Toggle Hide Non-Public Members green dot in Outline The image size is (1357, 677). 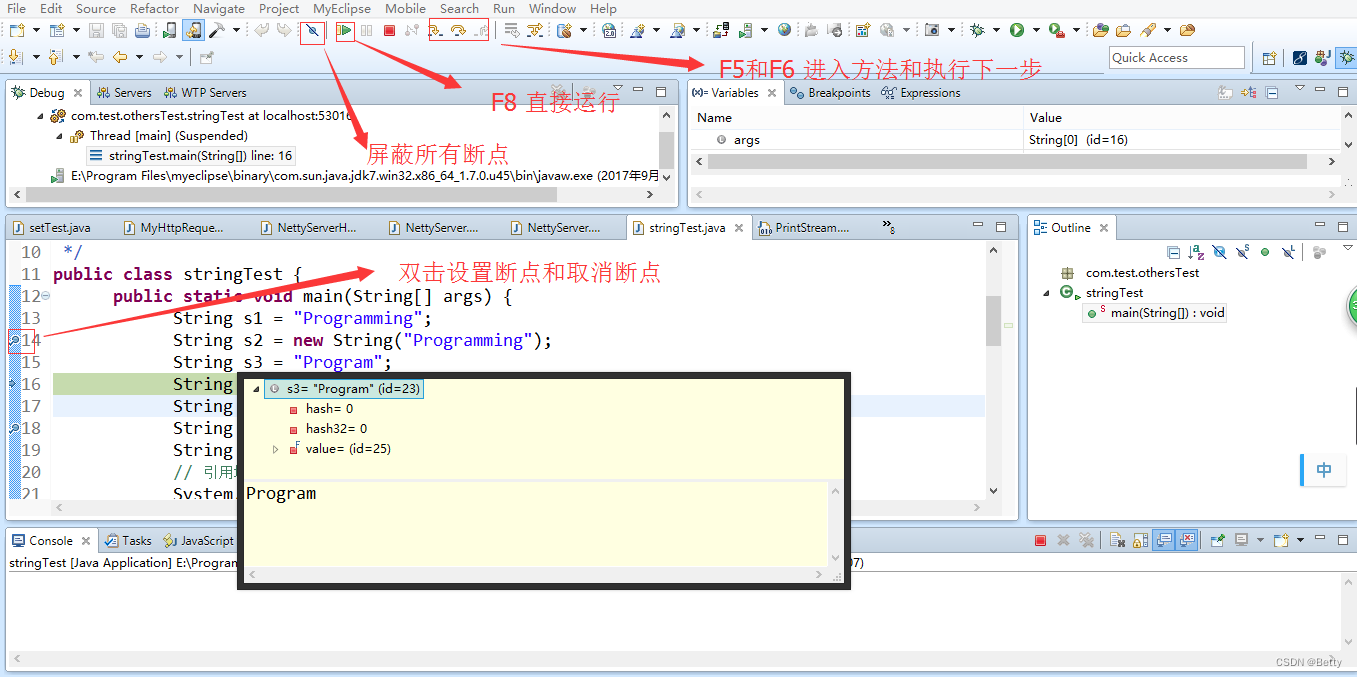(1265, 253)
